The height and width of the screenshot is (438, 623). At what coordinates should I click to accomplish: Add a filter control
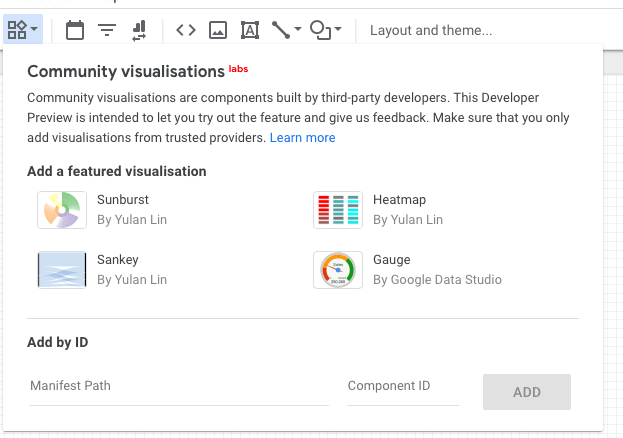point(107,30)
